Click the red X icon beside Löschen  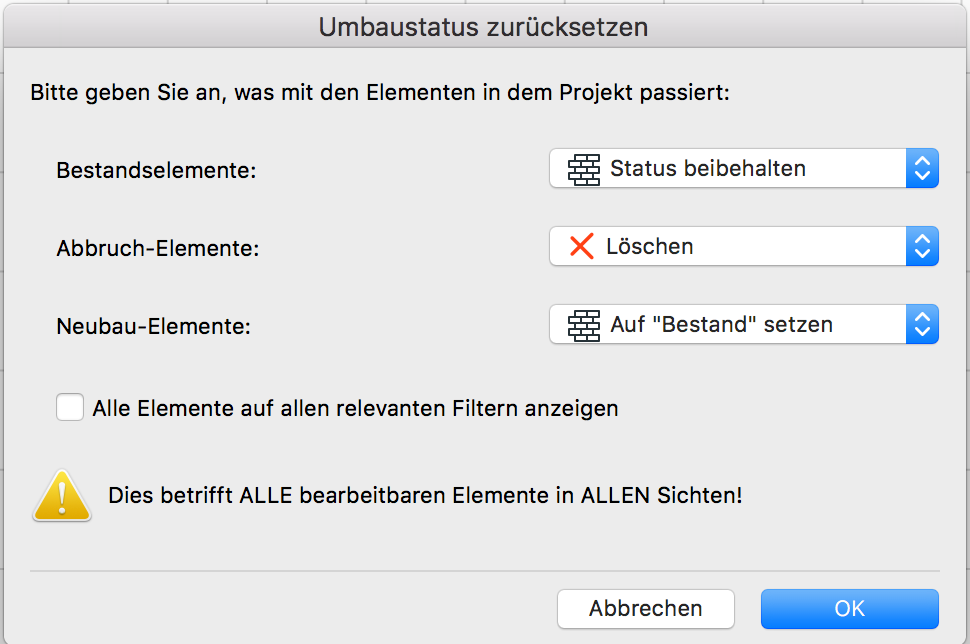(x=581, y=246)
